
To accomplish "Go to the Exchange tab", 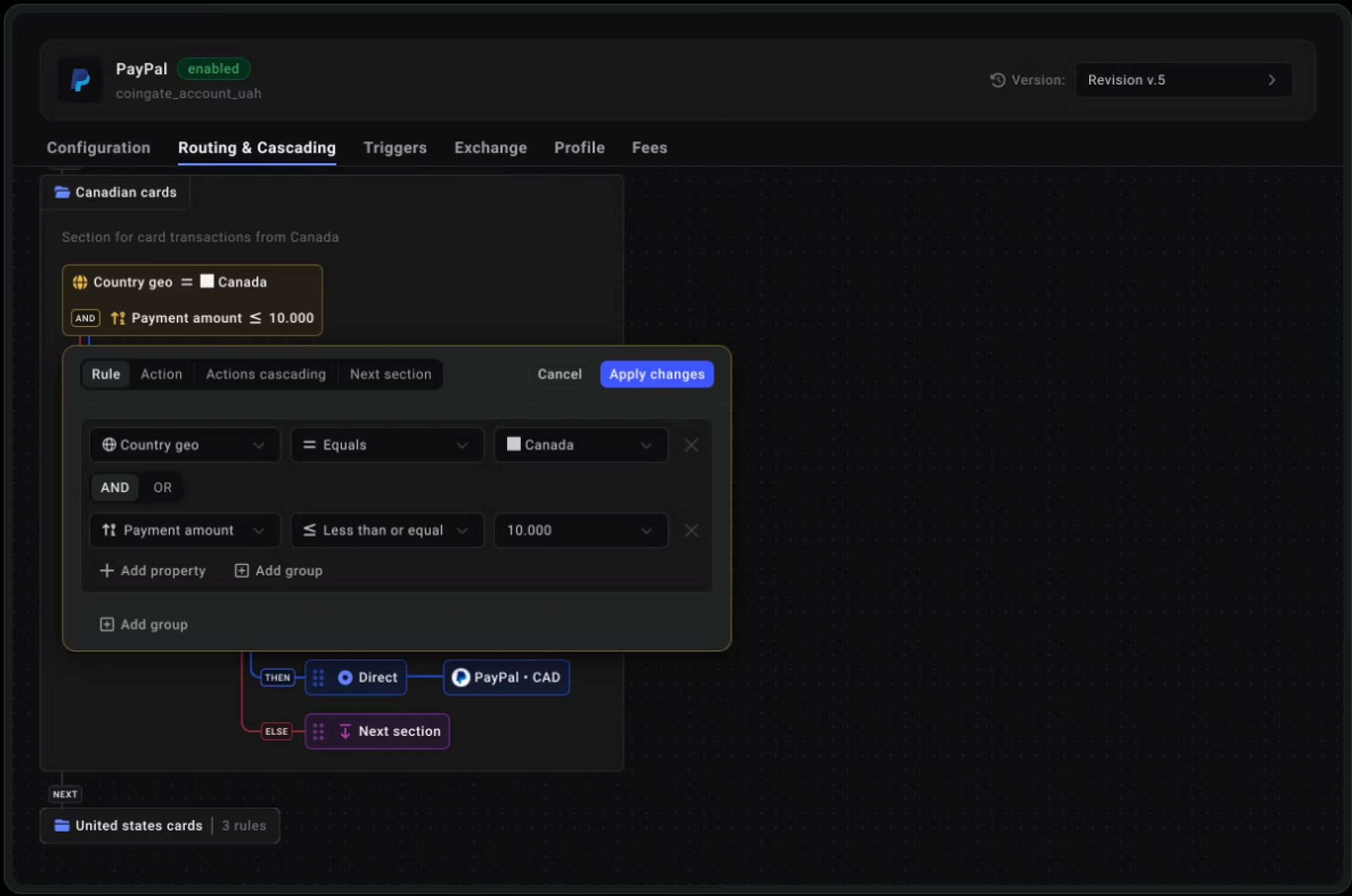I will (x=490, y=148).
